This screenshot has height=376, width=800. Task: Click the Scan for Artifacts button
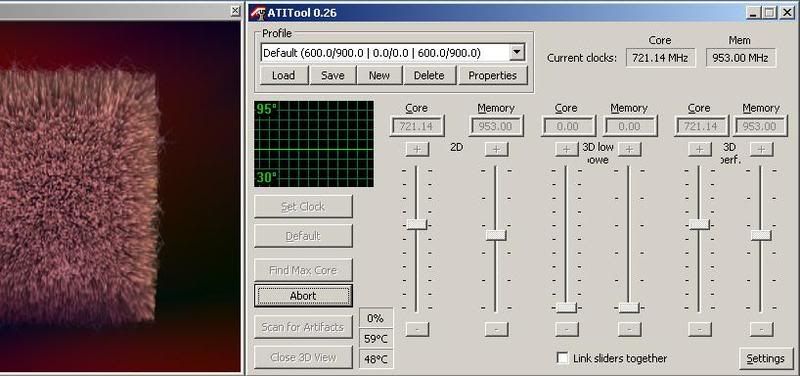tap(303, 328)
